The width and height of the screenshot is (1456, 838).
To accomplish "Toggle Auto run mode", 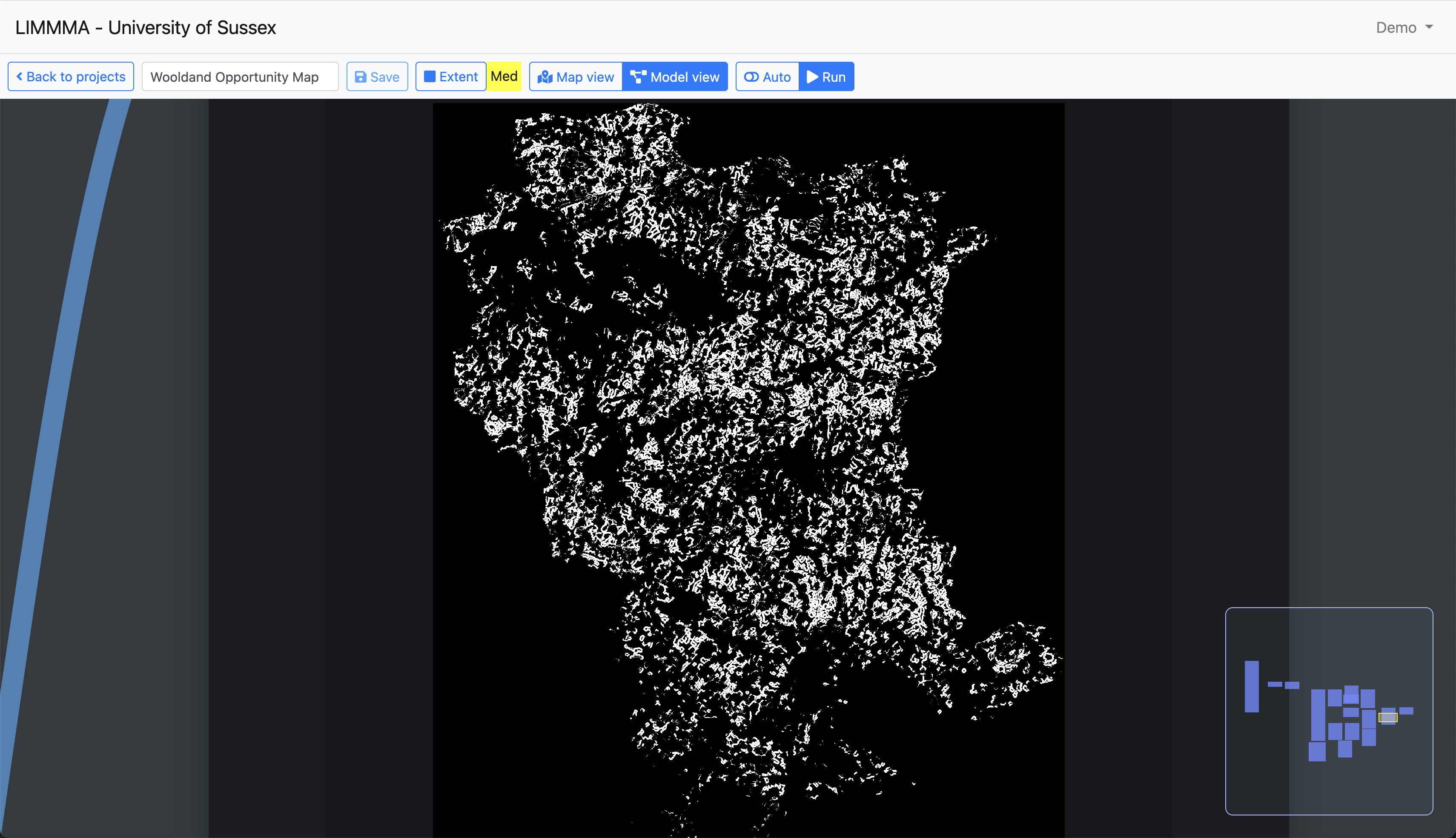I will pos(768,77).
